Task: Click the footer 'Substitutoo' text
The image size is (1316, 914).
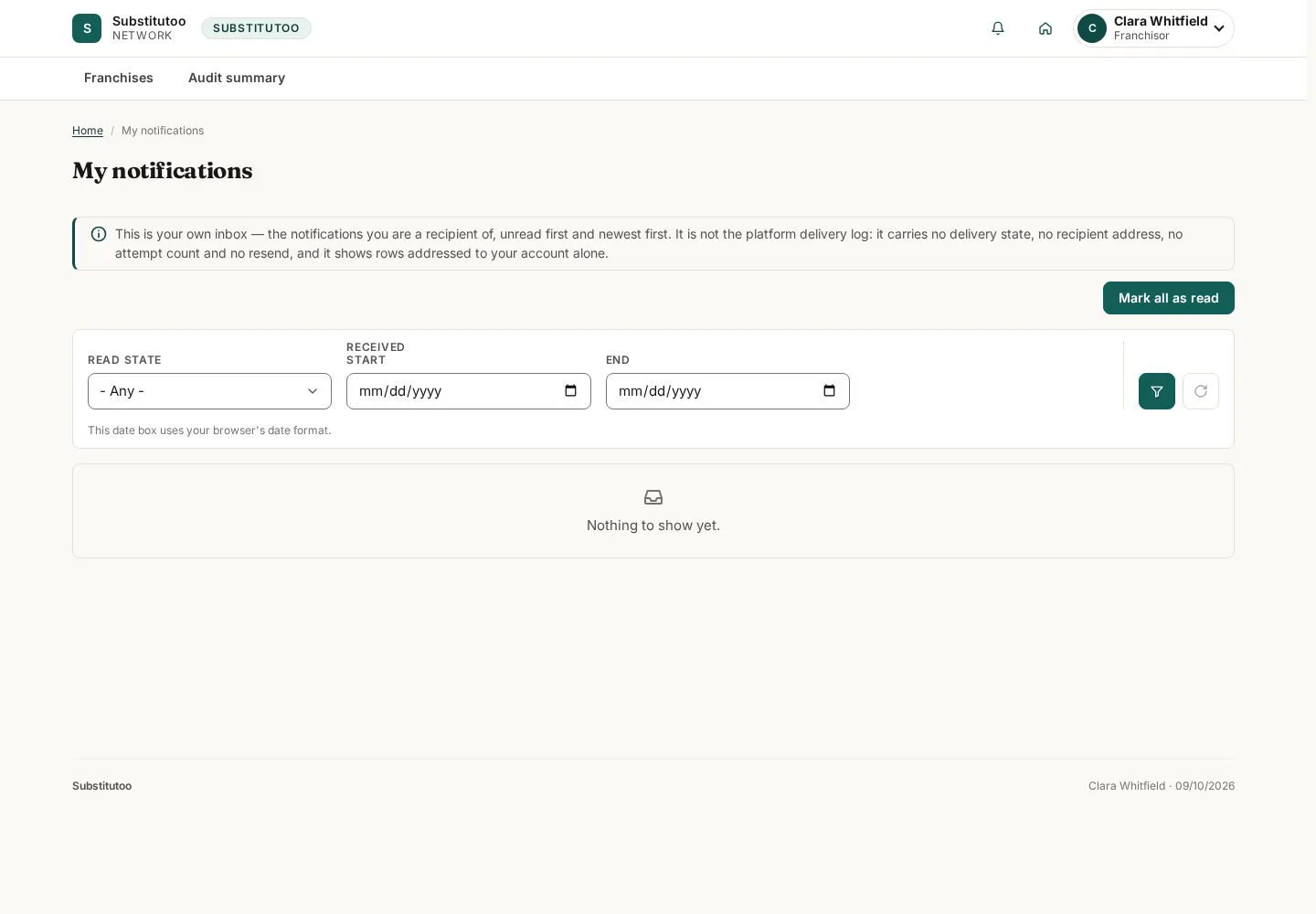Action: (102, 786)
